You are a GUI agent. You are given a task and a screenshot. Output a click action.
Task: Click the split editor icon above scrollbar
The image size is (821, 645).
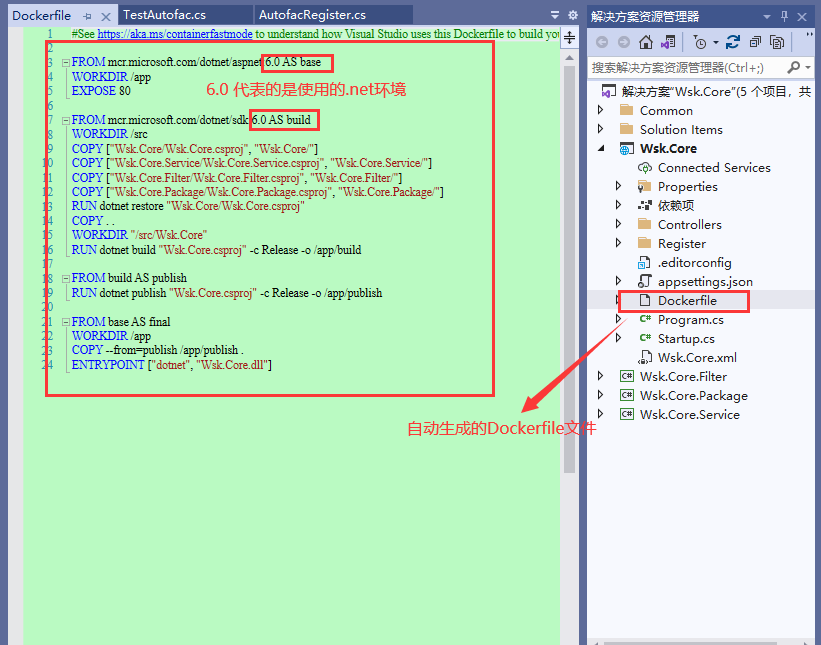click(x=570, y=38)
